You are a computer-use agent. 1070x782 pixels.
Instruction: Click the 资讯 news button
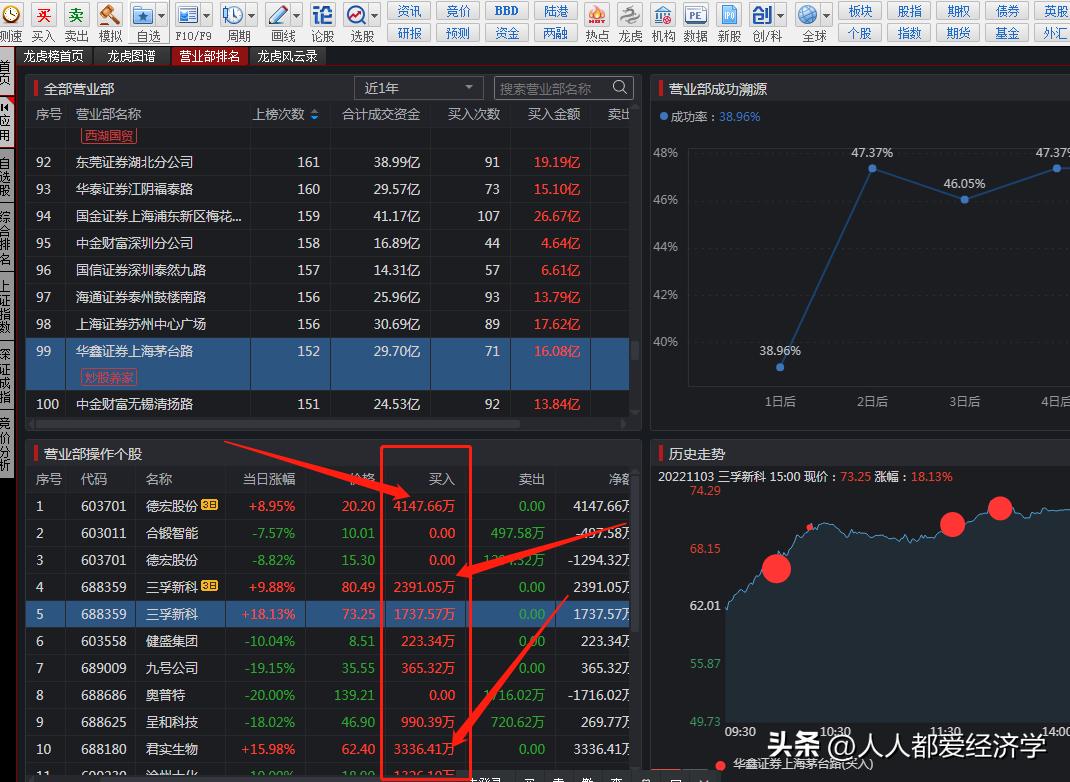click(x=409, y=11)
